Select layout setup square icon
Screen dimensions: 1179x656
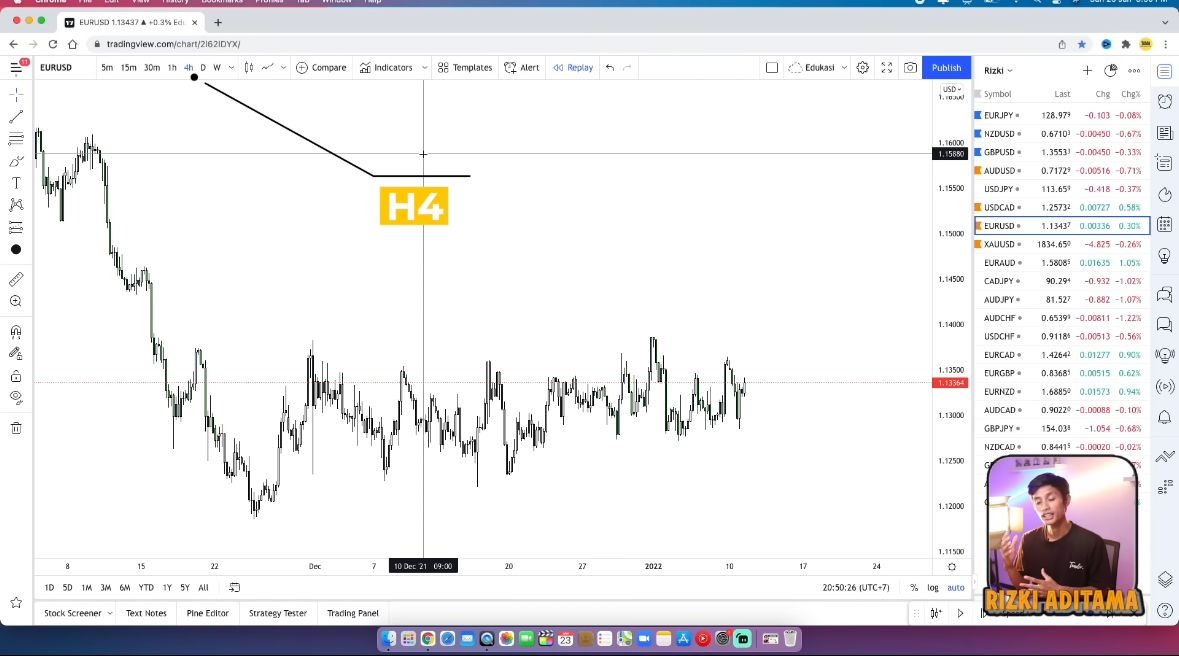click(771, 68)
